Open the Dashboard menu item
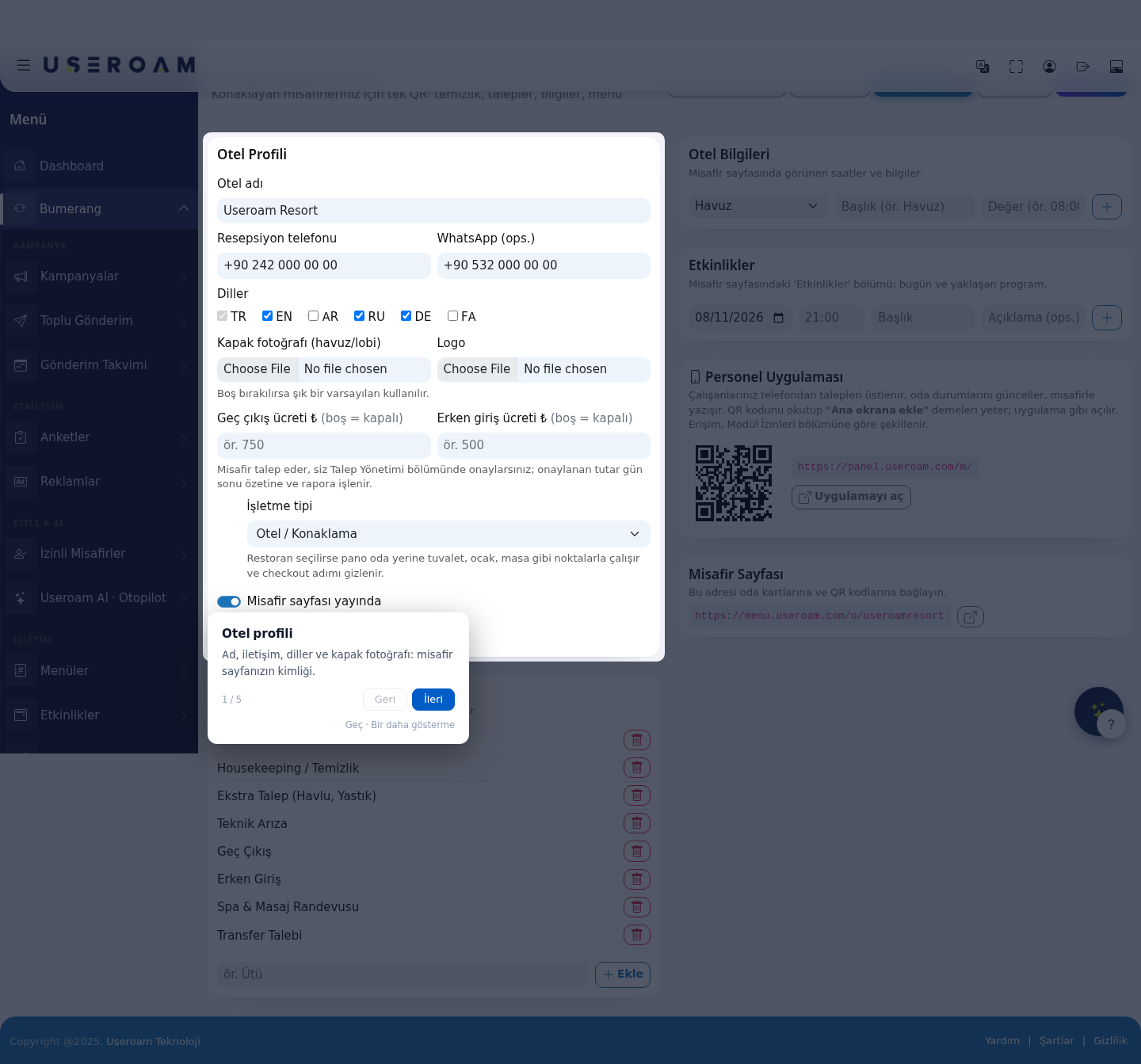Image resolution: width=1141 pixels, height=1064 pixels. 99,166
